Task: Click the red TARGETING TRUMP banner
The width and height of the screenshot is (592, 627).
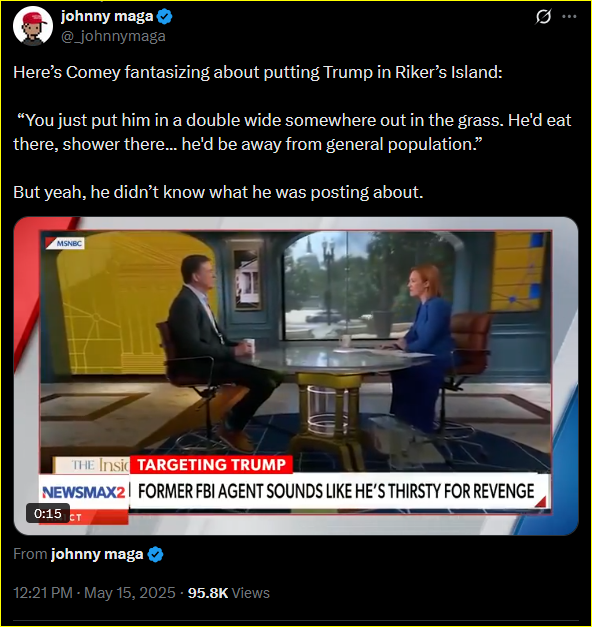Action: pos(211,465)
